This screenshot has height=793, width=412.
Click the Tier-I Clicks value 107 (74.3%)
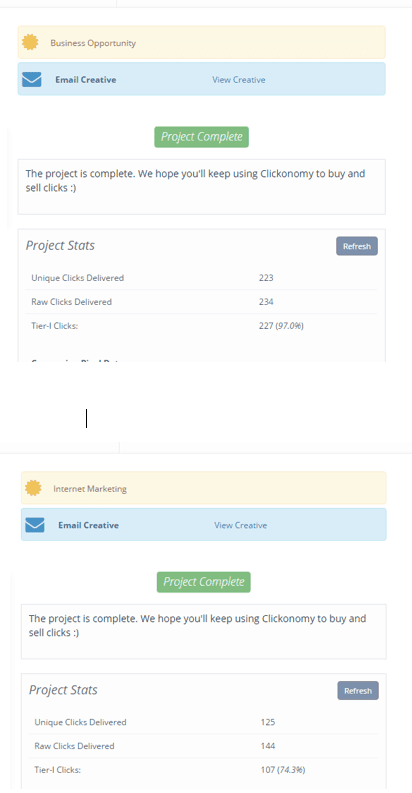tap(283, 770)
